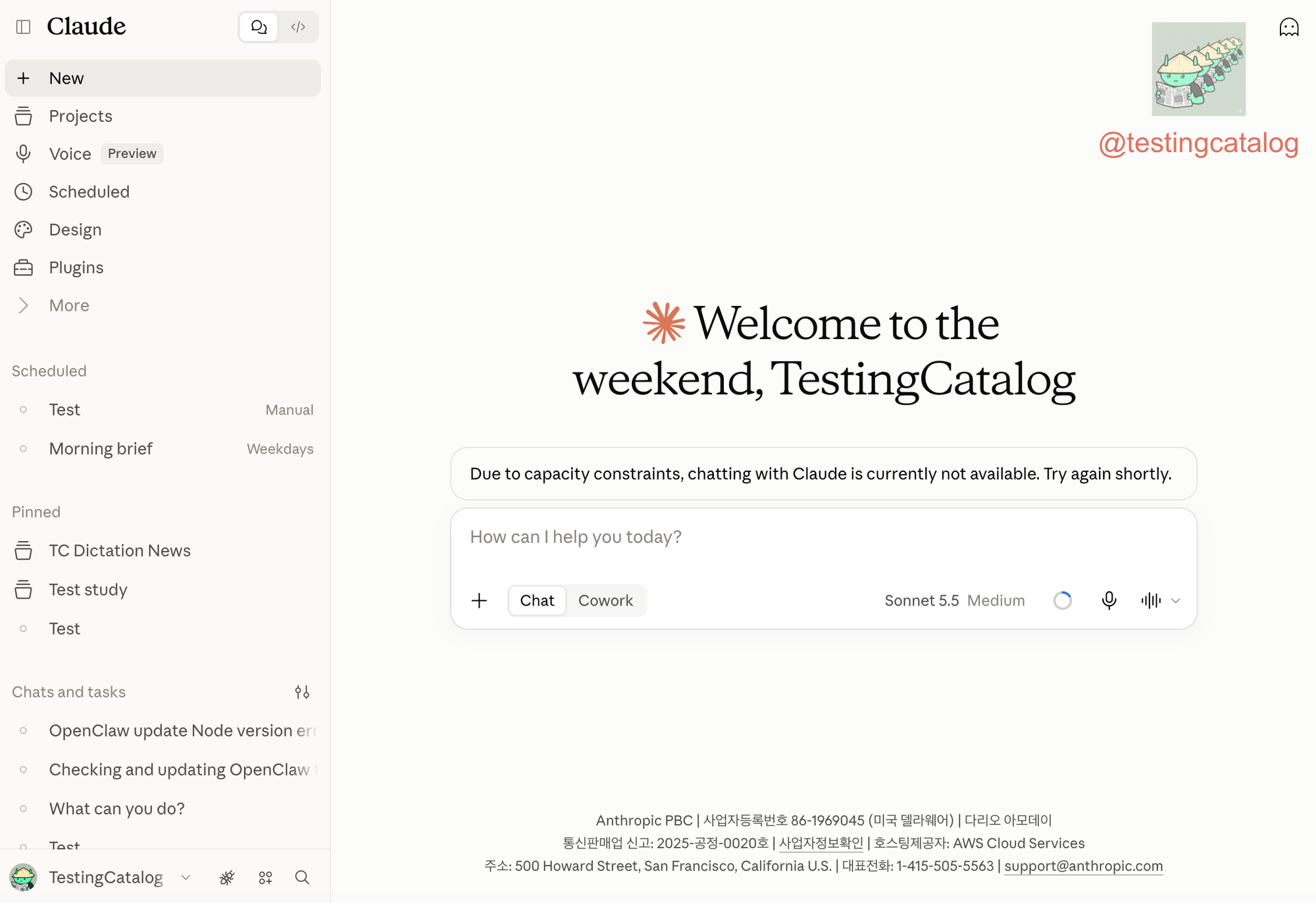Select the Chat mode tab

pyautogui.click(x=537, y=600)
